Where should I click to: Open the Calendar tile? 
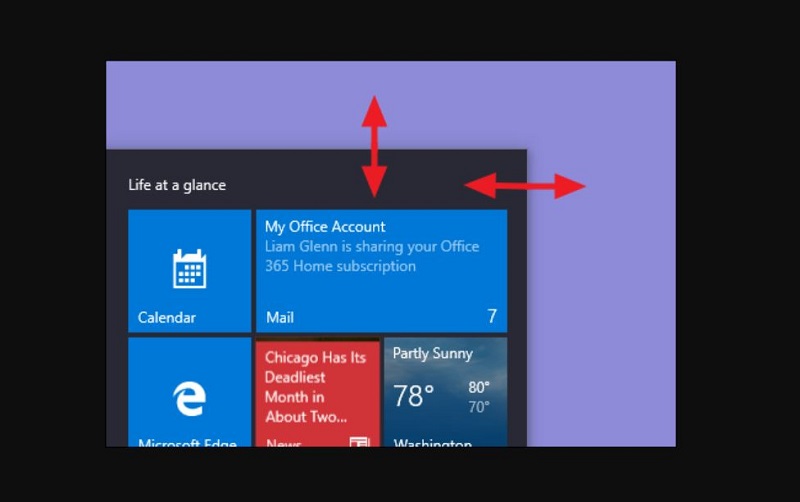(189, 271)
